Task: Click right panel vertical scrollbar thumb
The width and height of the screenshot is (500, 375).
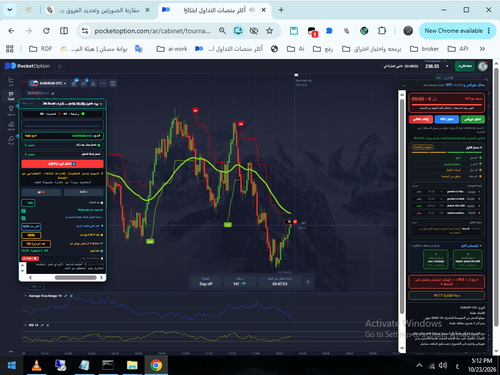Action: (402, 207)
